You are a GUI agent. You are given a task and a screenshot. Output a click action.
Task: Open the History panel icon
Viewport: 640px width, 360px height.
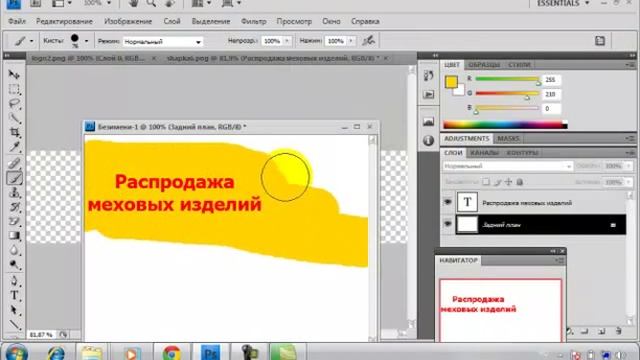[x=428, y=76]
